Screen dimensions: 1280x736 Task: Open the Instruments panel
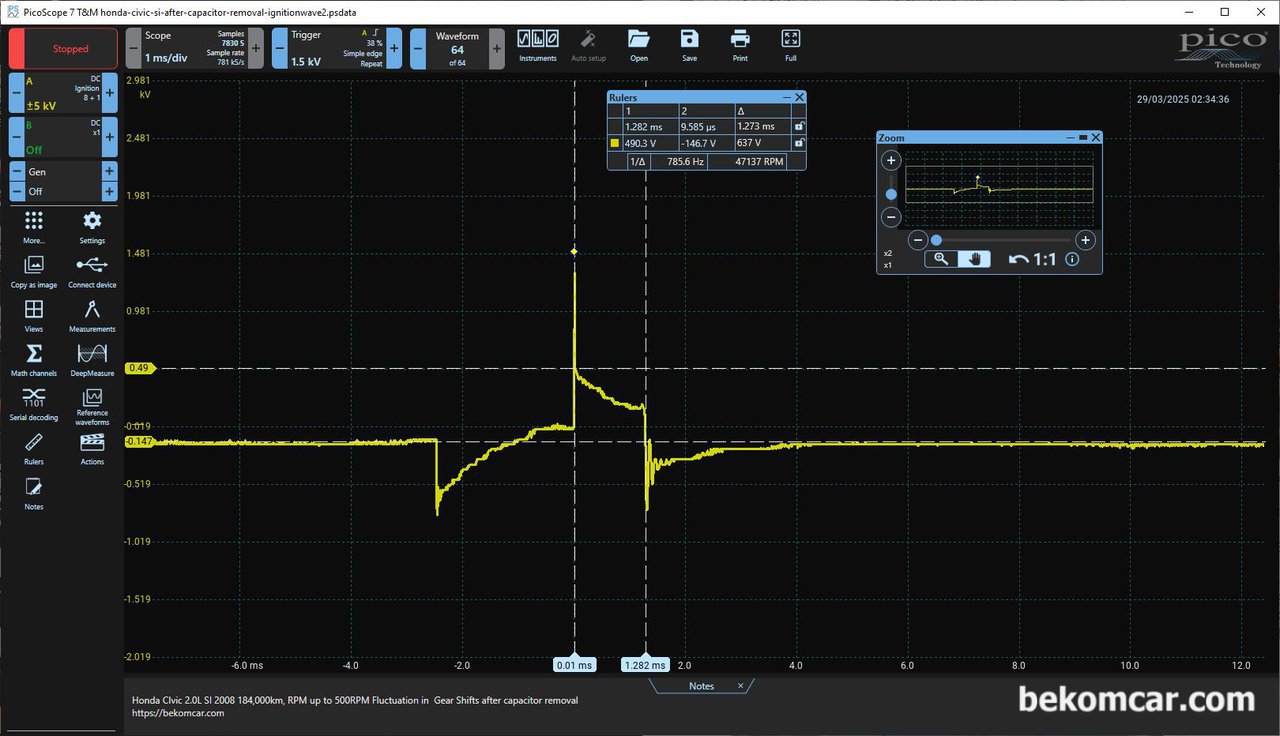[x=537, y=46]
